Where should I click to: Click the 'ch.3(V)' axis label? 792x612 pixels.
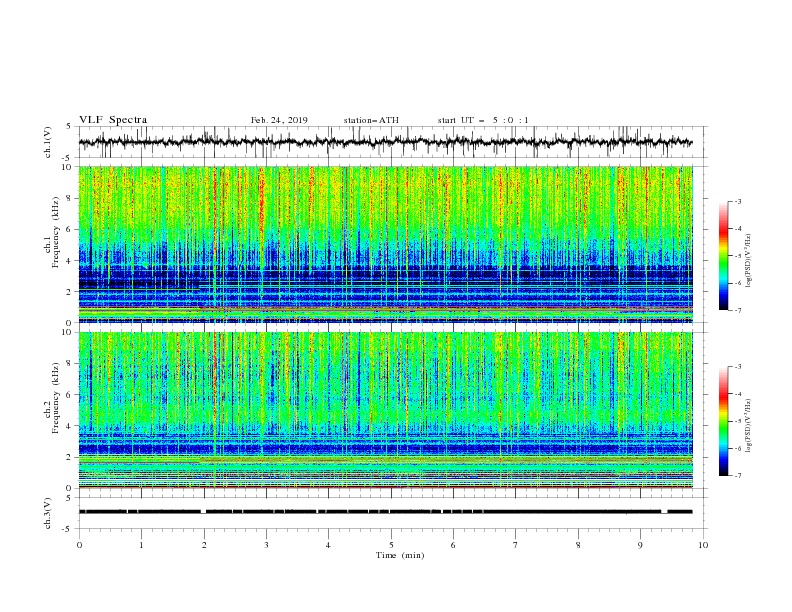point(48,513)
